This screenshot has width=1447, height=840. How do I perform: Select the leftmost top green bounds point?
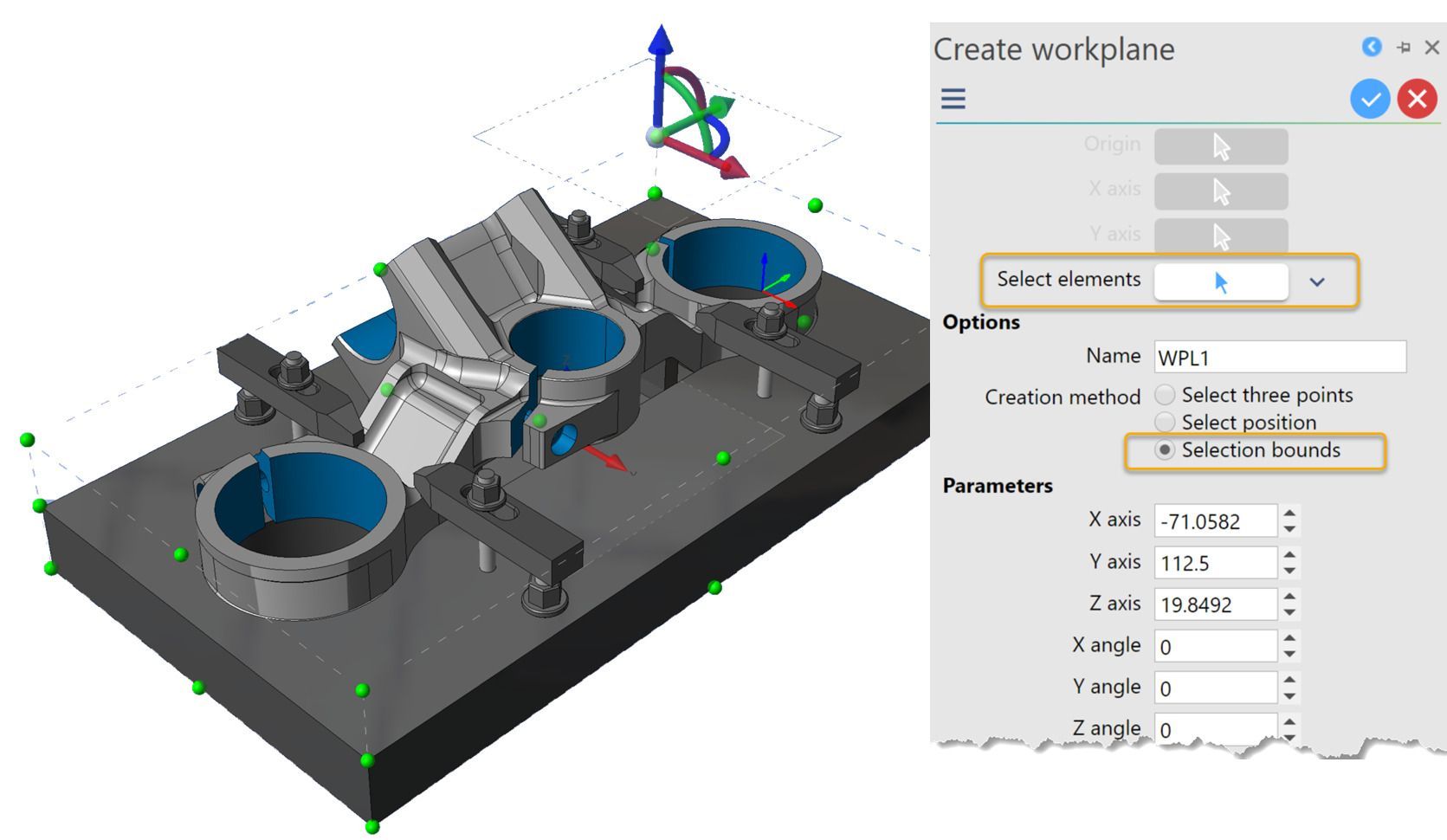[27, 440]
